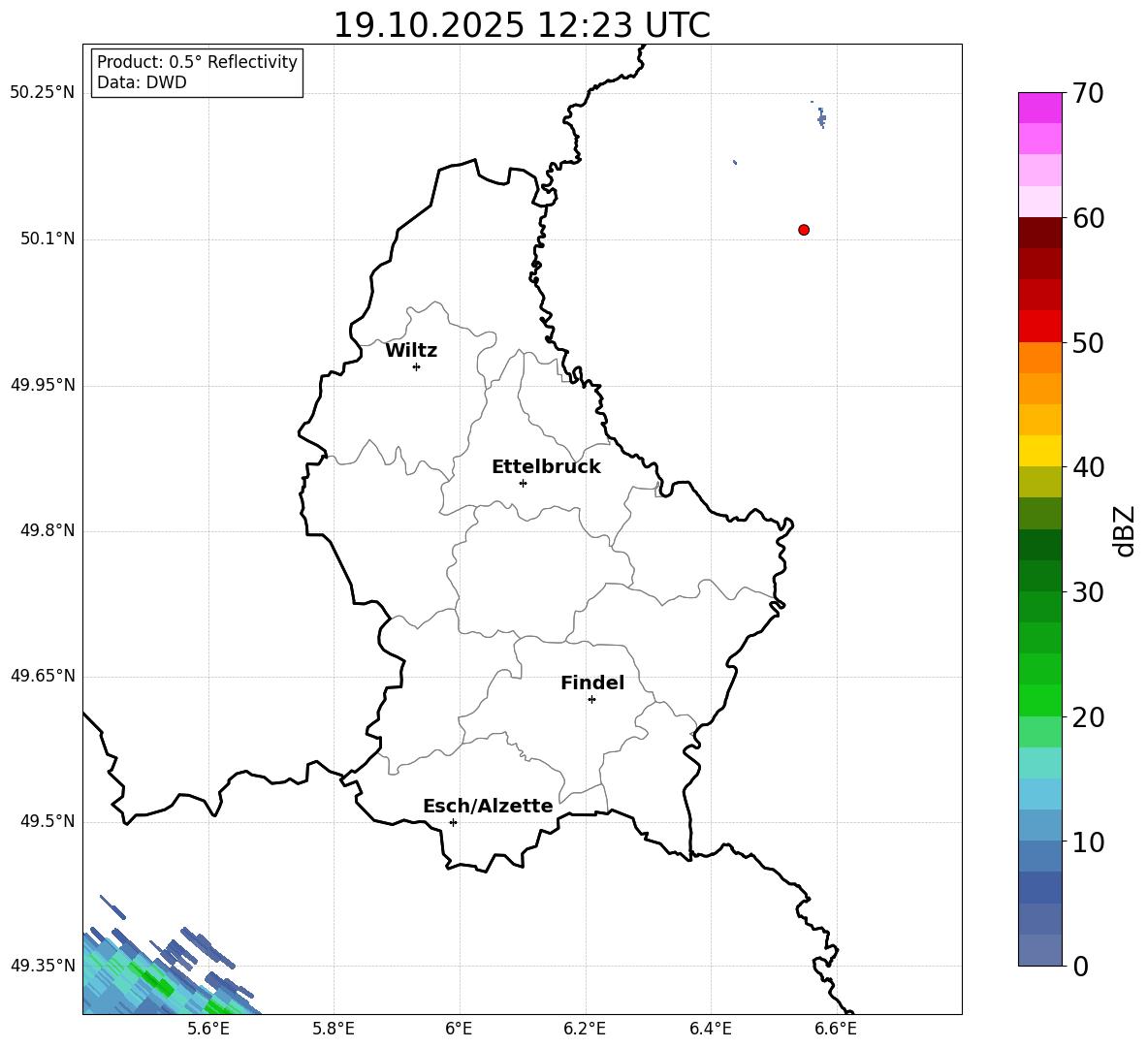The image size is (1148, 1048).
Task: Click the Wiltz station cross marker
Action: coord(417,367)
